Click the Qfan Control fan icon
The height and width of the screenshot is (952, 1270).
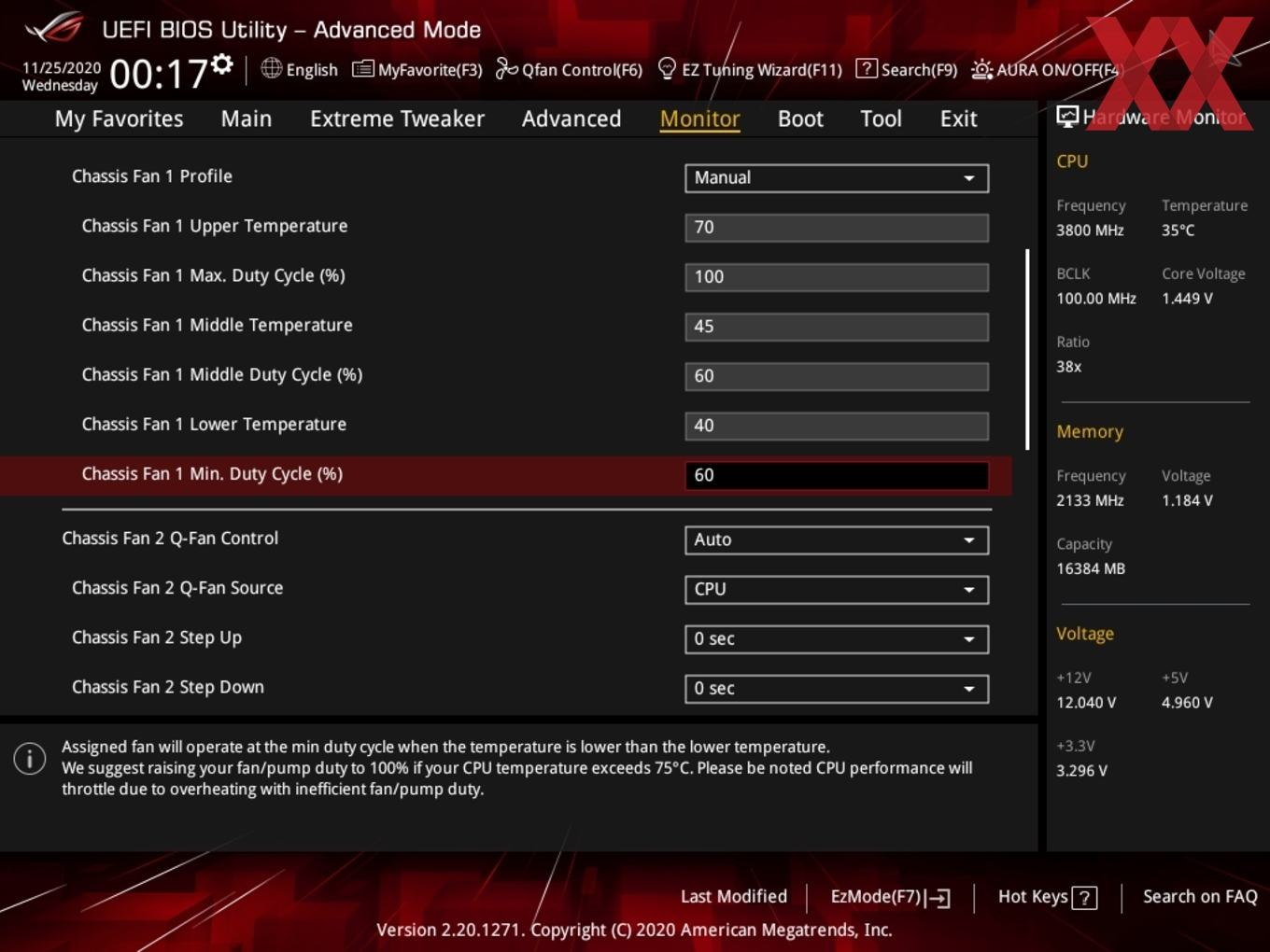pyautogui.click(x=506, y=68)
